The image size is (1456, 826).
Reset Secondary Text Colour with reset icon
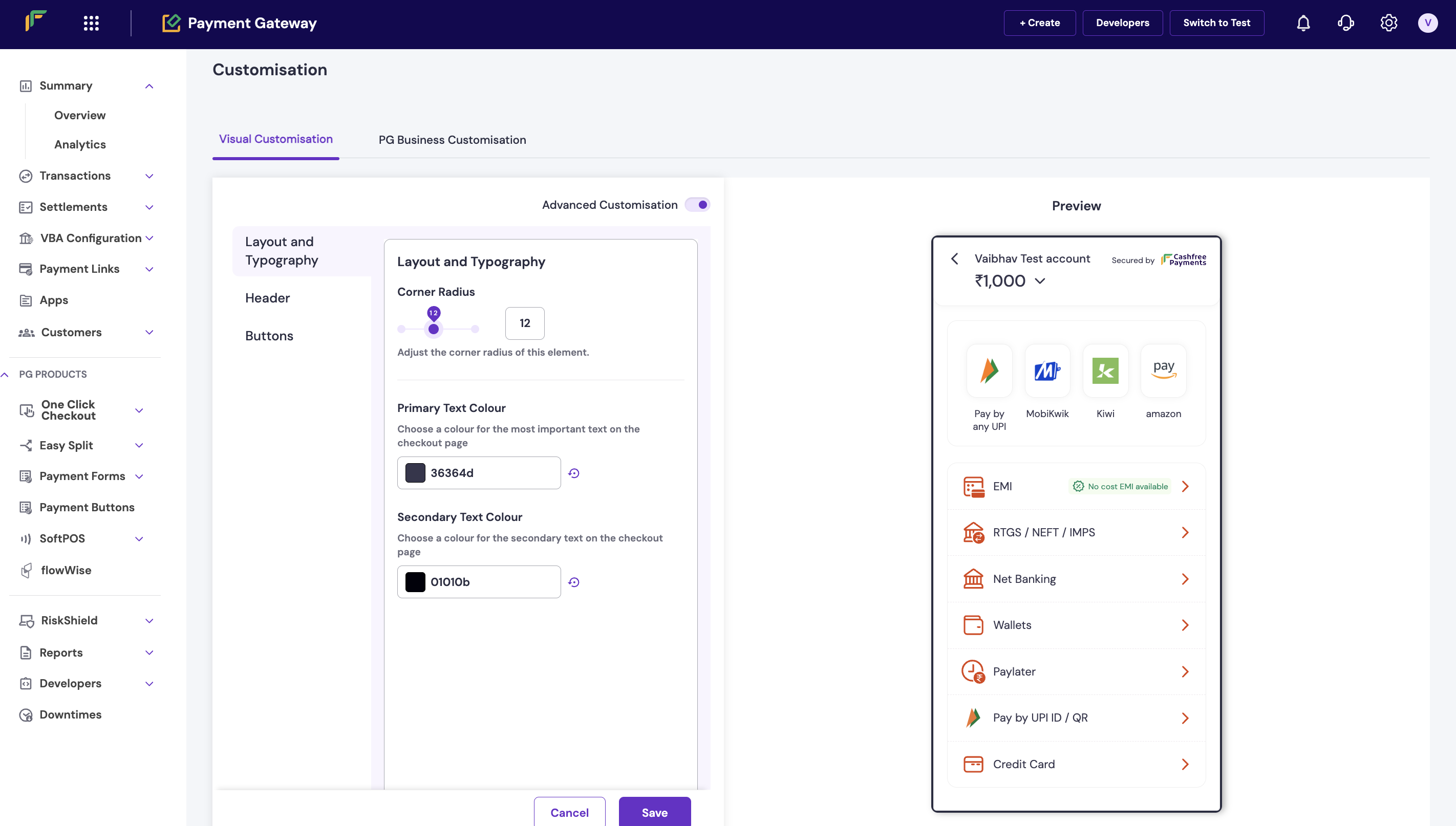(x=574, y=582)
